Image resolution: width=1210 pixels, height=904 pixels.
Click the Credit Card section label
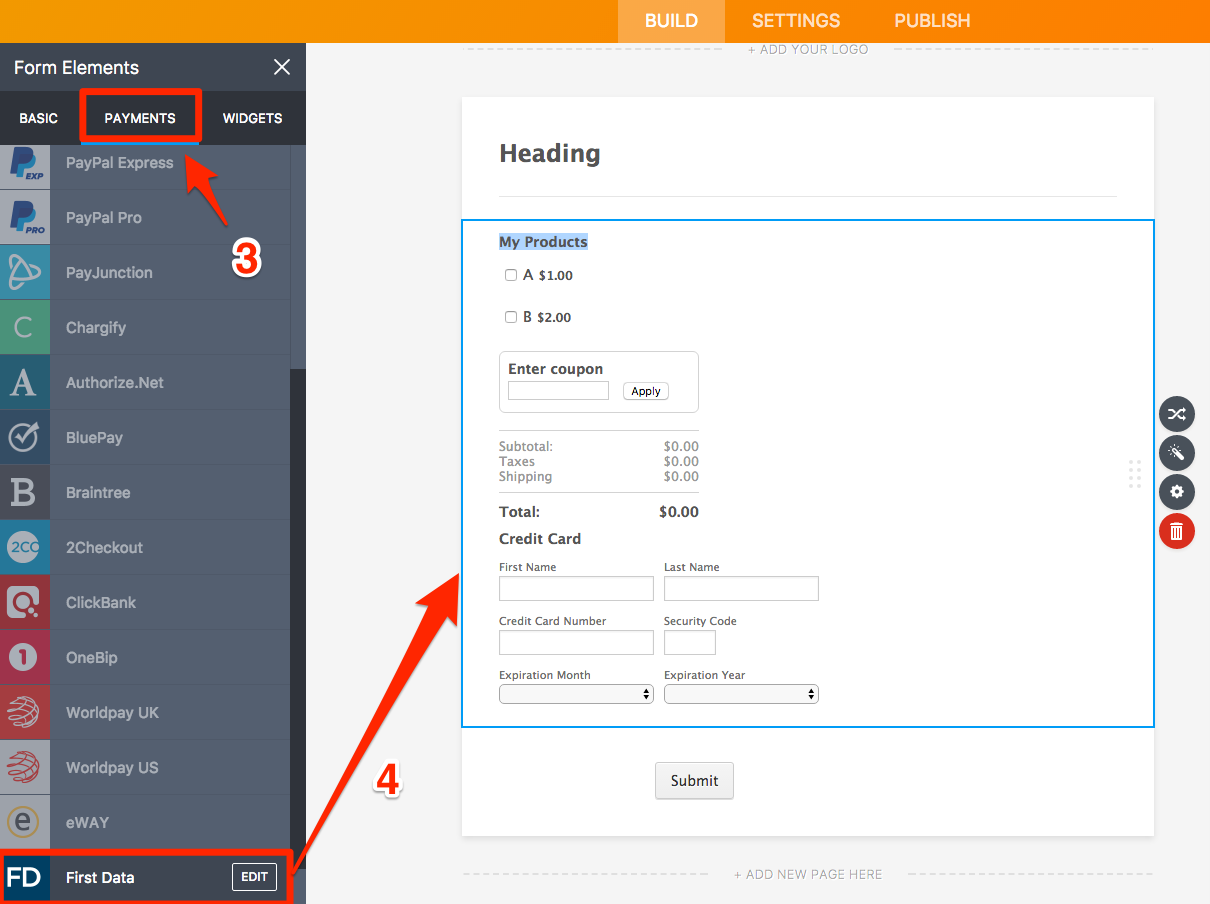click(540, 538)
